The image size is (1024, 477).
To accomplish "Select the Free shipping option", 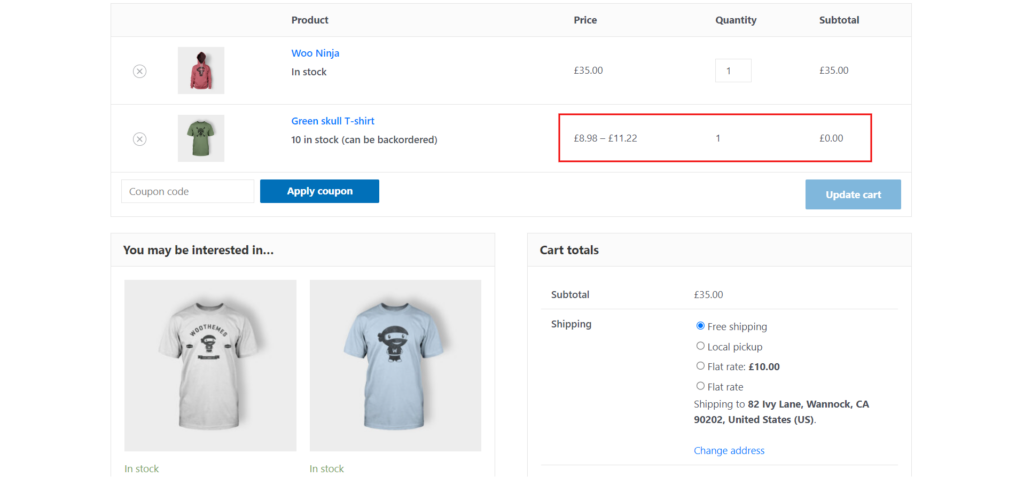I will point(701,325).
